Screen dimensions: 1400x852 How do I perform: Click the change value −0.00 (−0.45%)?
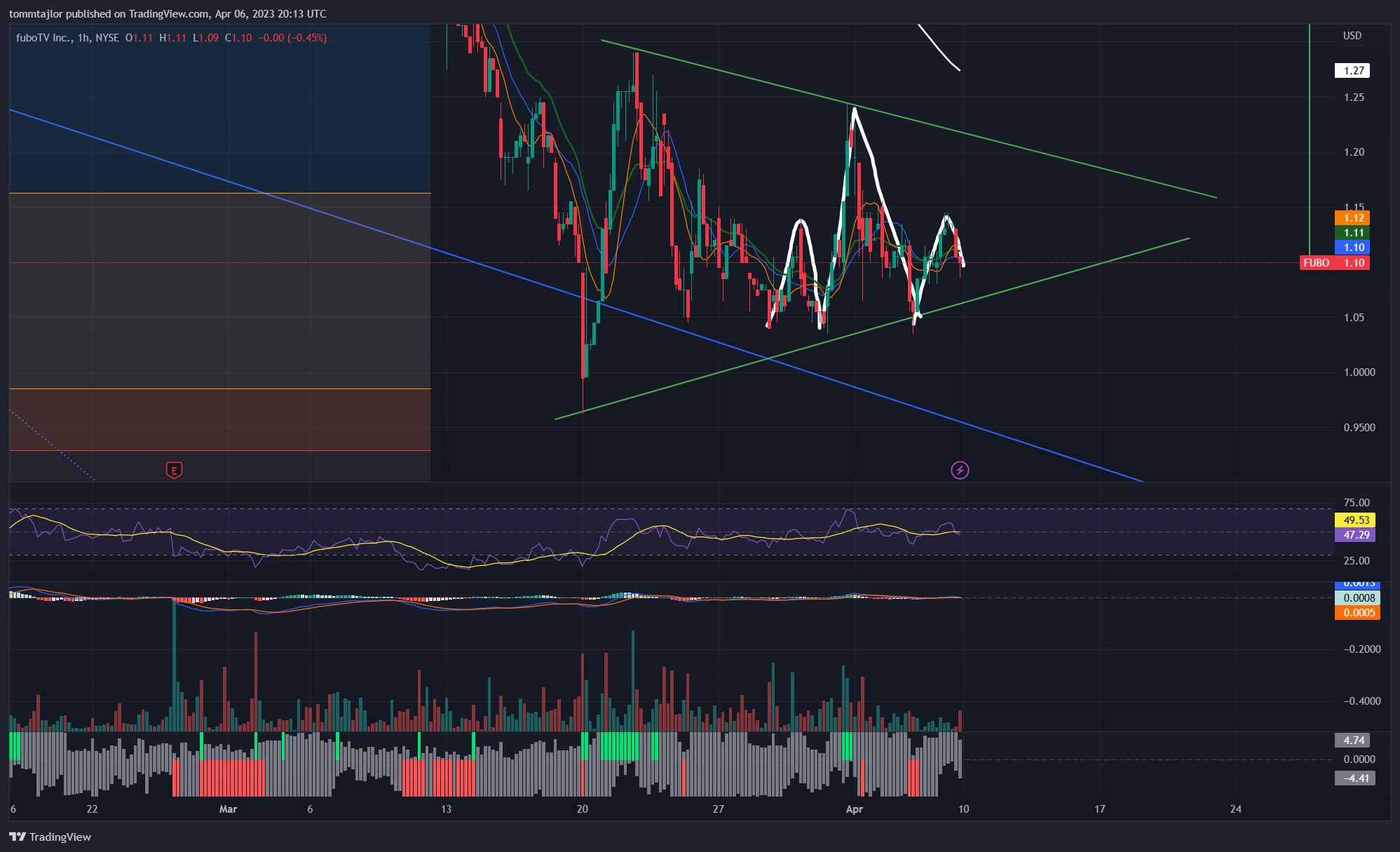point(292,38)
